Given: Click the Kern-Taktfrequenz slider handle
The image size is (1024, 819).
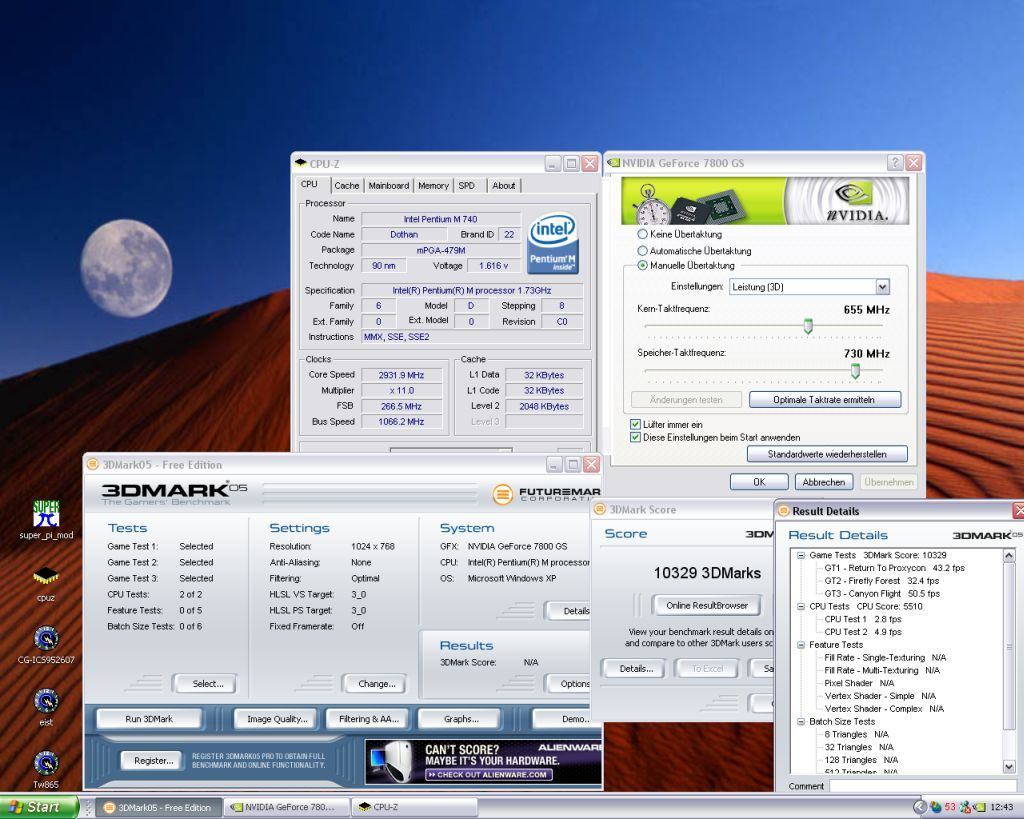Looking at the screenshot, I should tap(808, 327).
